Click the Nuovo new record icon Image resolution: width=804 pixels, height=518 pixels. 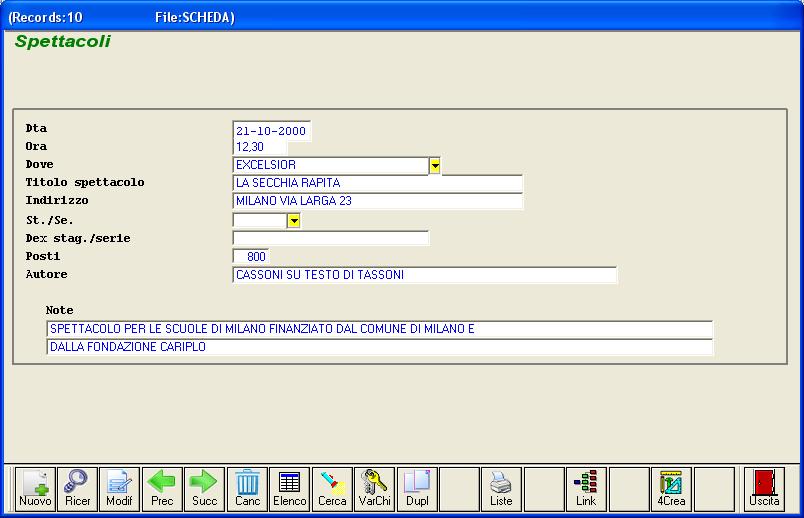pyautogui.click(x=35, y=489)
